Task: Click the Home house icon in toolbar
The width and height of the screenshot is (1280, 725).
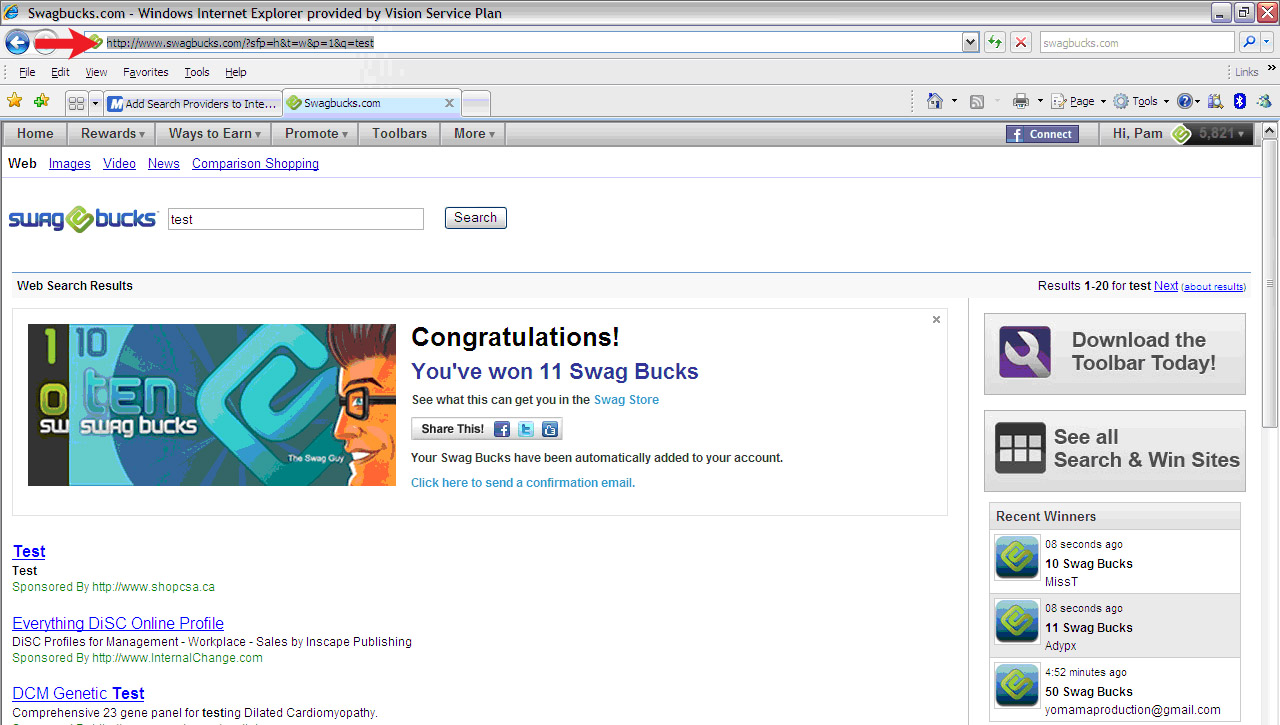Action: 935,101
